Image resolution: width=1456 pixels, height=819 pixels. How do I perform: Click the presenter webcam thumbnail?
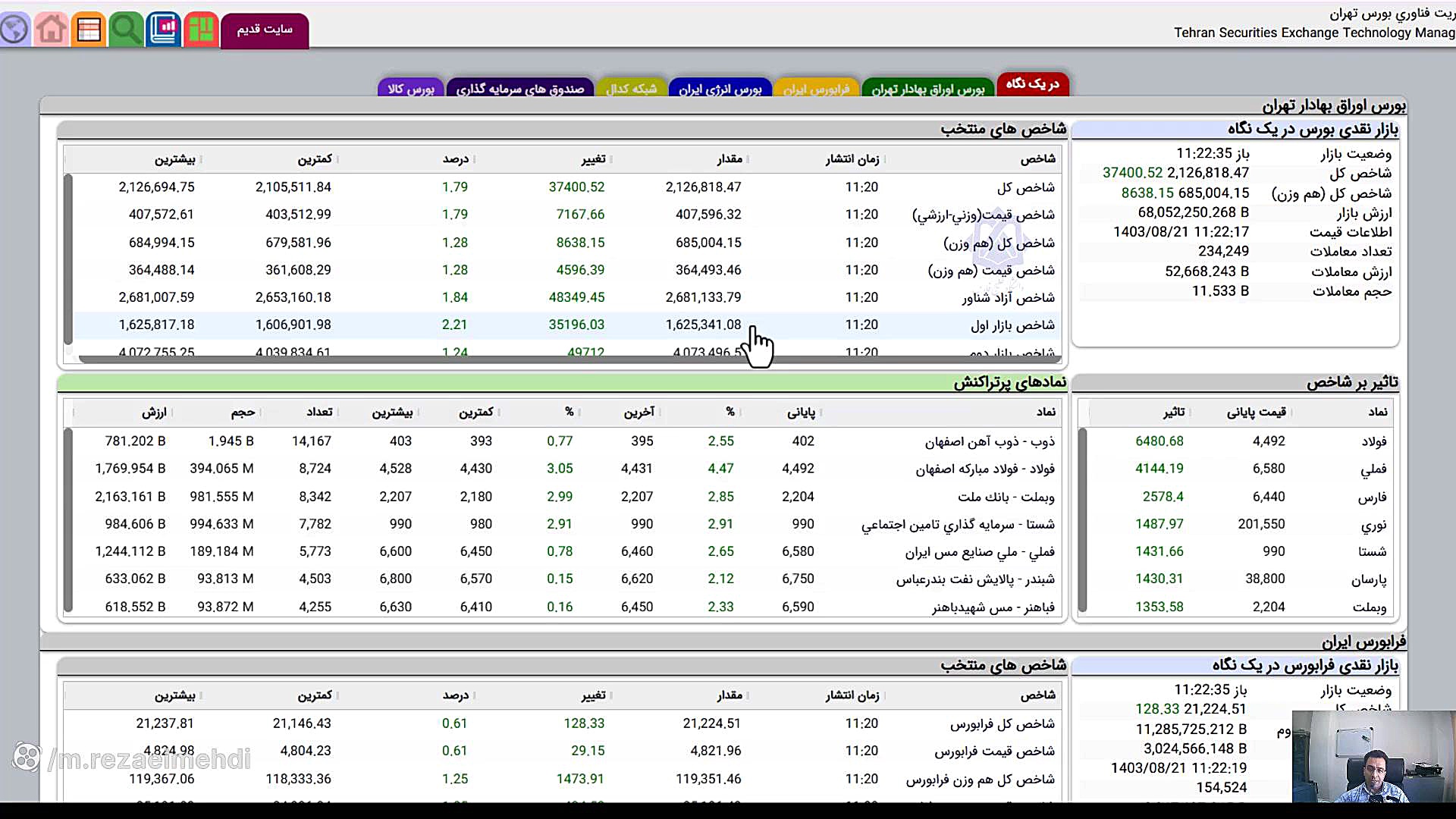coord(1373,755)
